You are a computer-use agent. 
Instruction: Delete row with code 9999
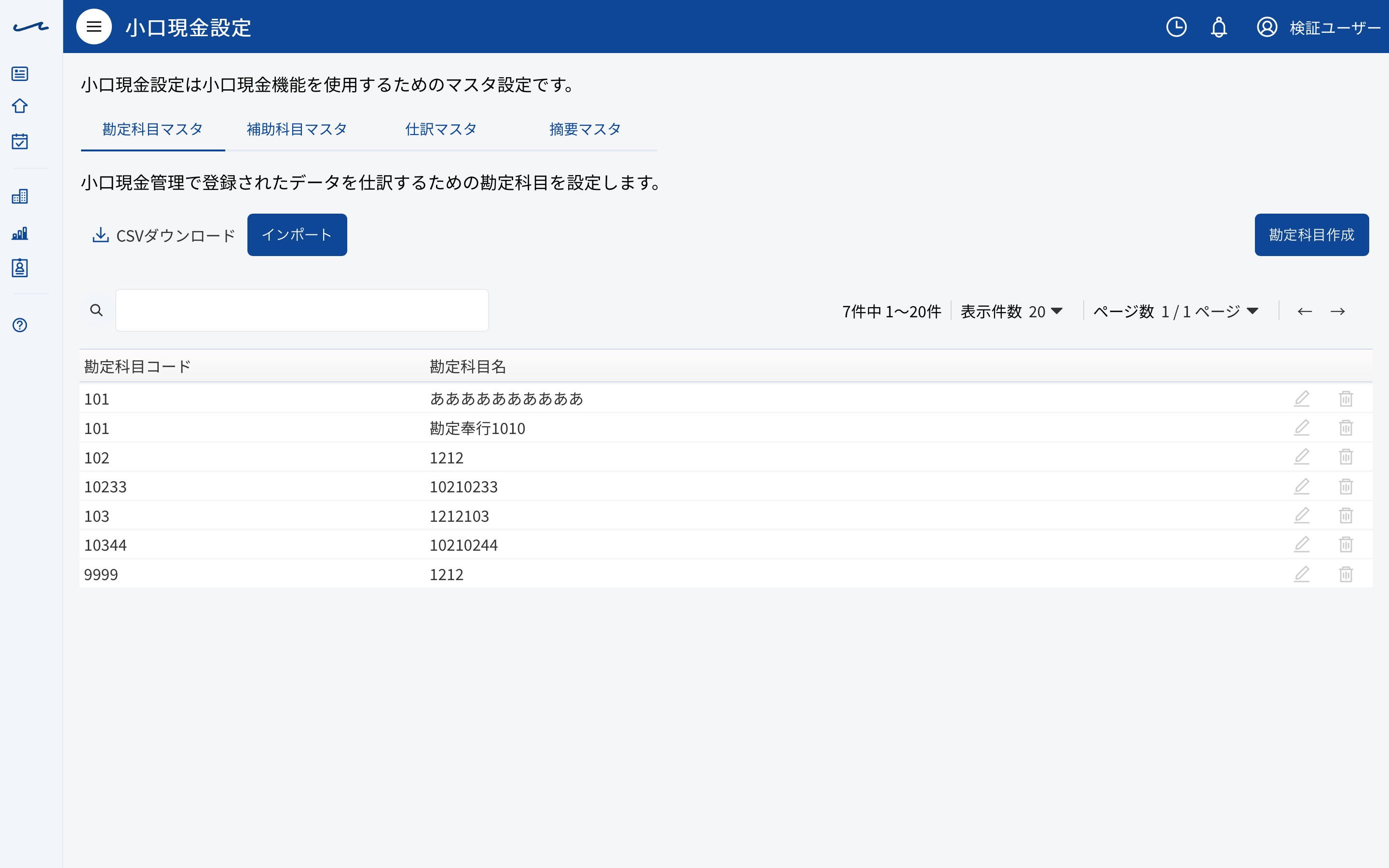click(x=1346, y=574)
